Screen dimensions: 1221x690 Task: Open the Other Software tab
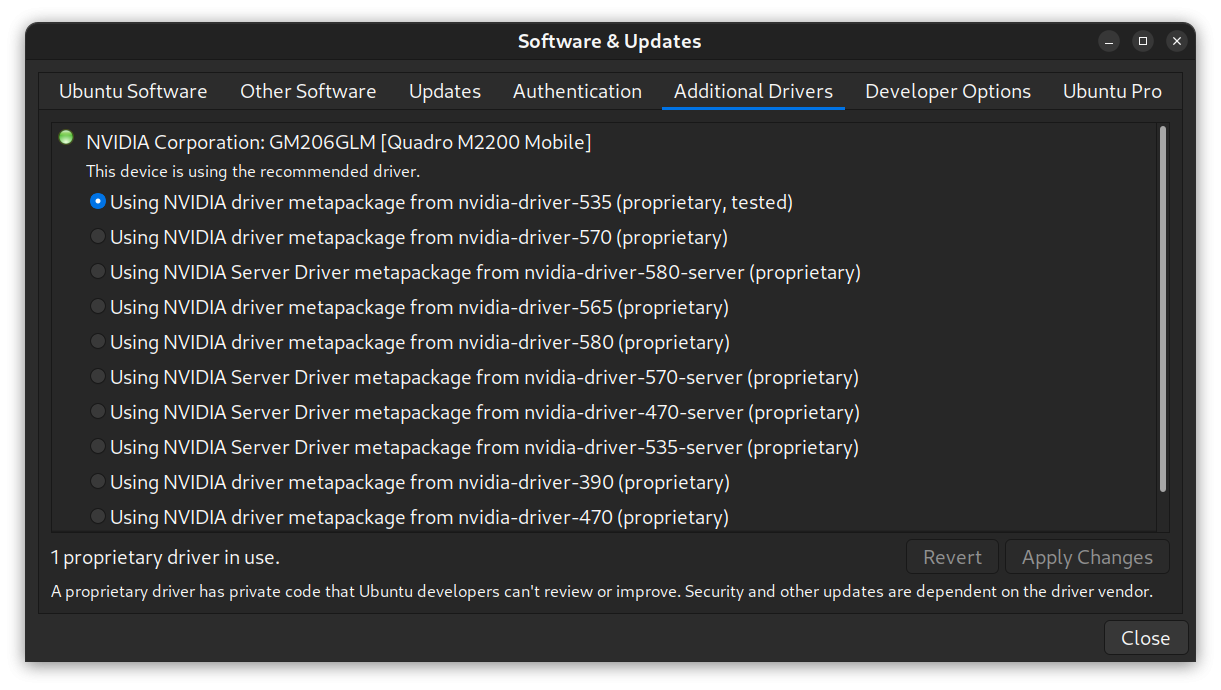coord(308,91)
